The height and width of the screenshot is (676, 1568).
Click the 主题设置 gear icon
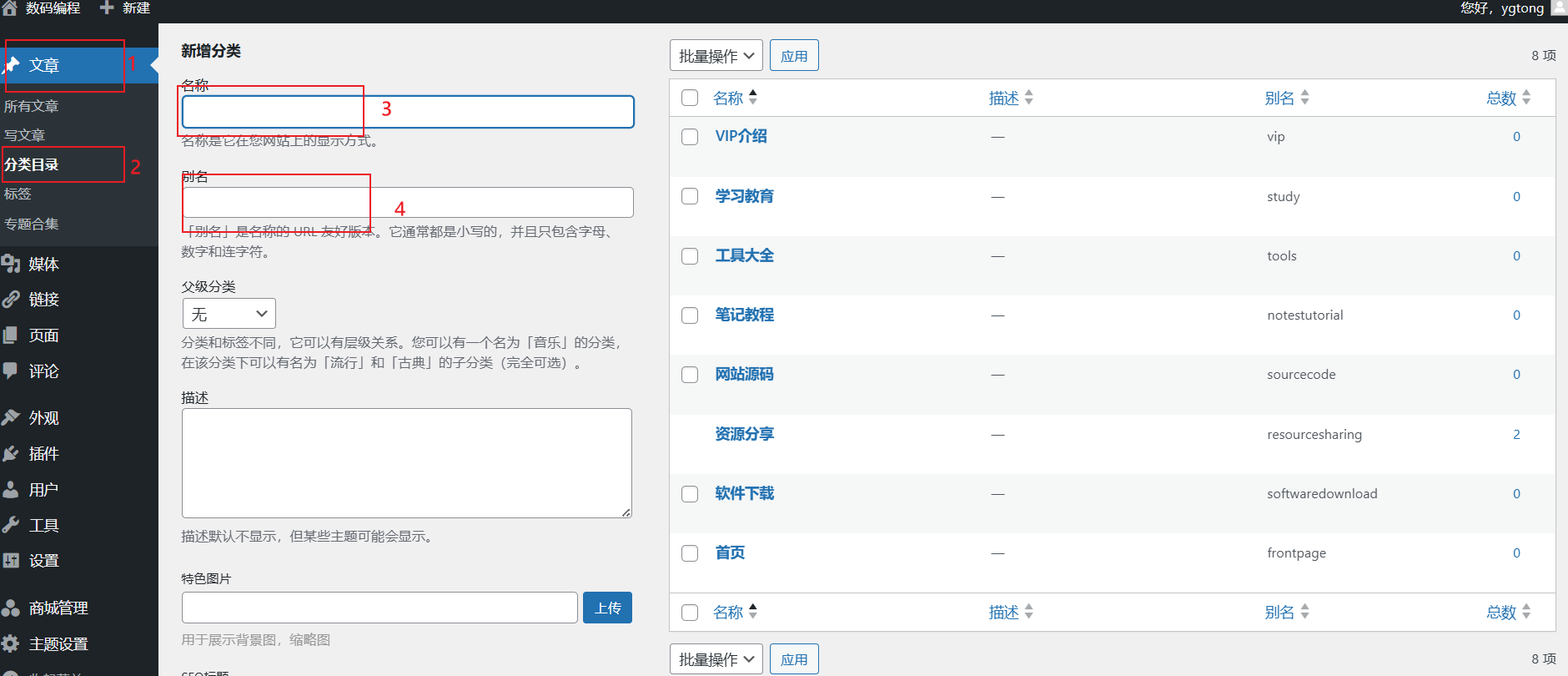(x=11, y=644)
